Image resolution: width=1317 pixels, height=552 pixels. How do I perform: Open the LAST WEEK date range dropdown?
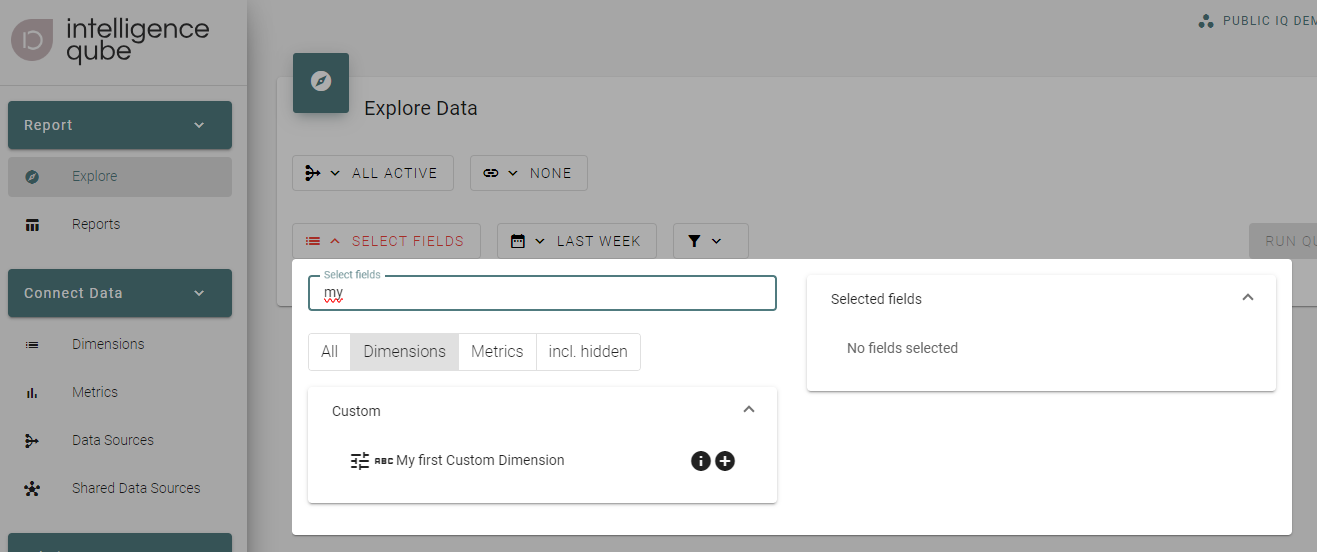(x=576, y=241)
